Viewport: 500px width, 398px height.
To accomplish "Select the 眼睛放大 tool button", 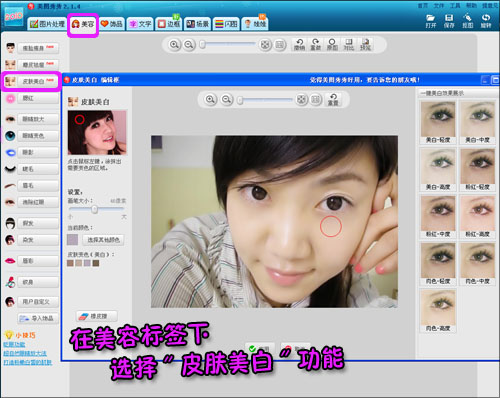I will [x=38, y=119].
